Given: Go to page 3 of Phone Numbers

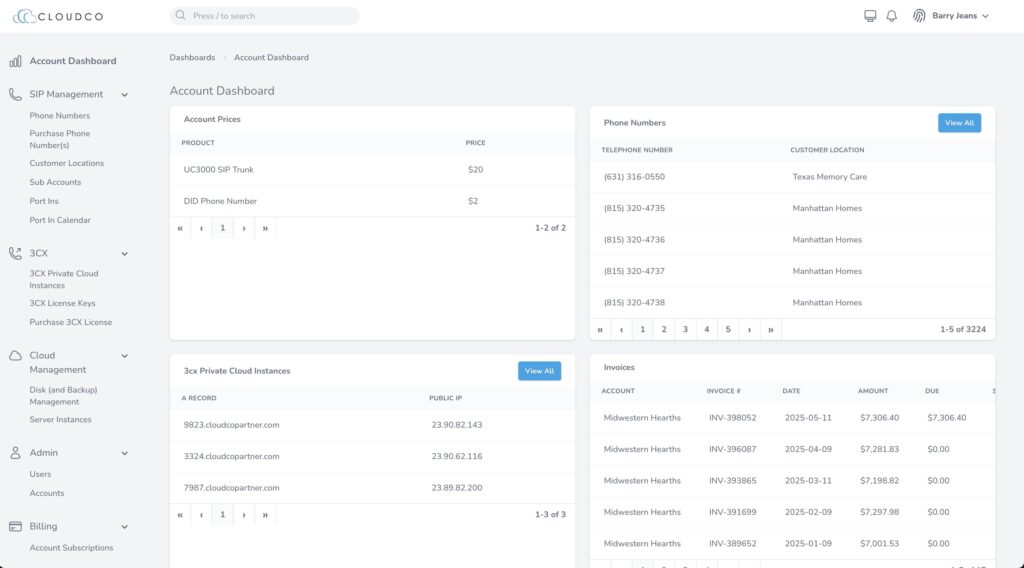Looking at the screenshot, I should tap(685, 329).
